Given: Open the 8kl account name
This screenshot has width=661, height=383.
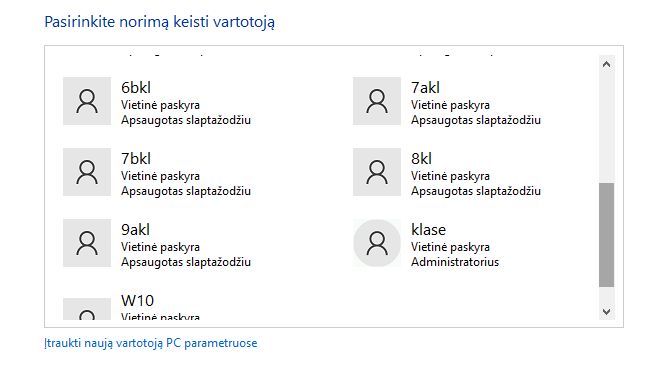Looking at the screenshot, I should 422,159.
